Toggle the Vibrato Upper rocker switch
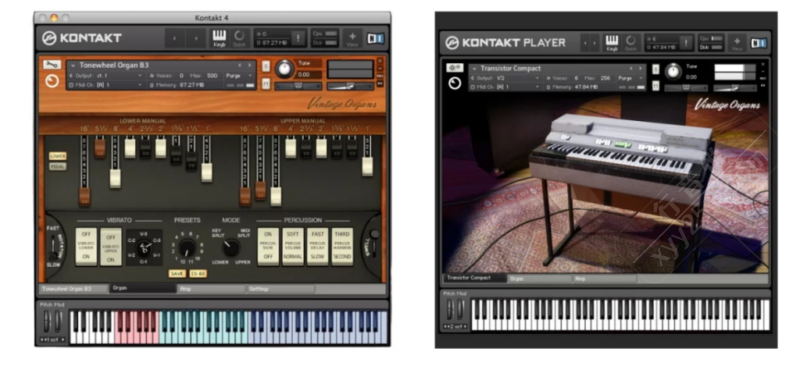This screenshot has height=373, width=800. click(111, 246)
